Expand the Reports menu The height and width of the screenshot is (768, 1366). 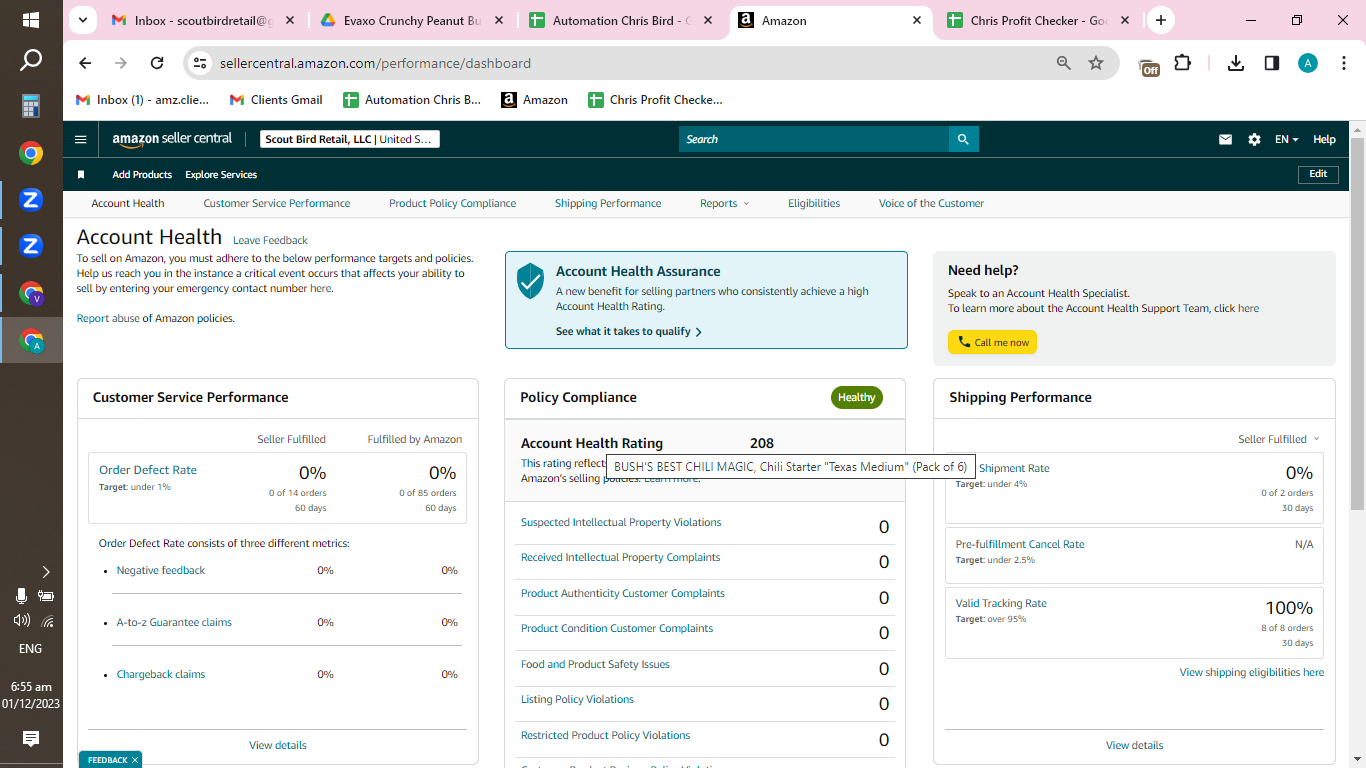(724, 203)
